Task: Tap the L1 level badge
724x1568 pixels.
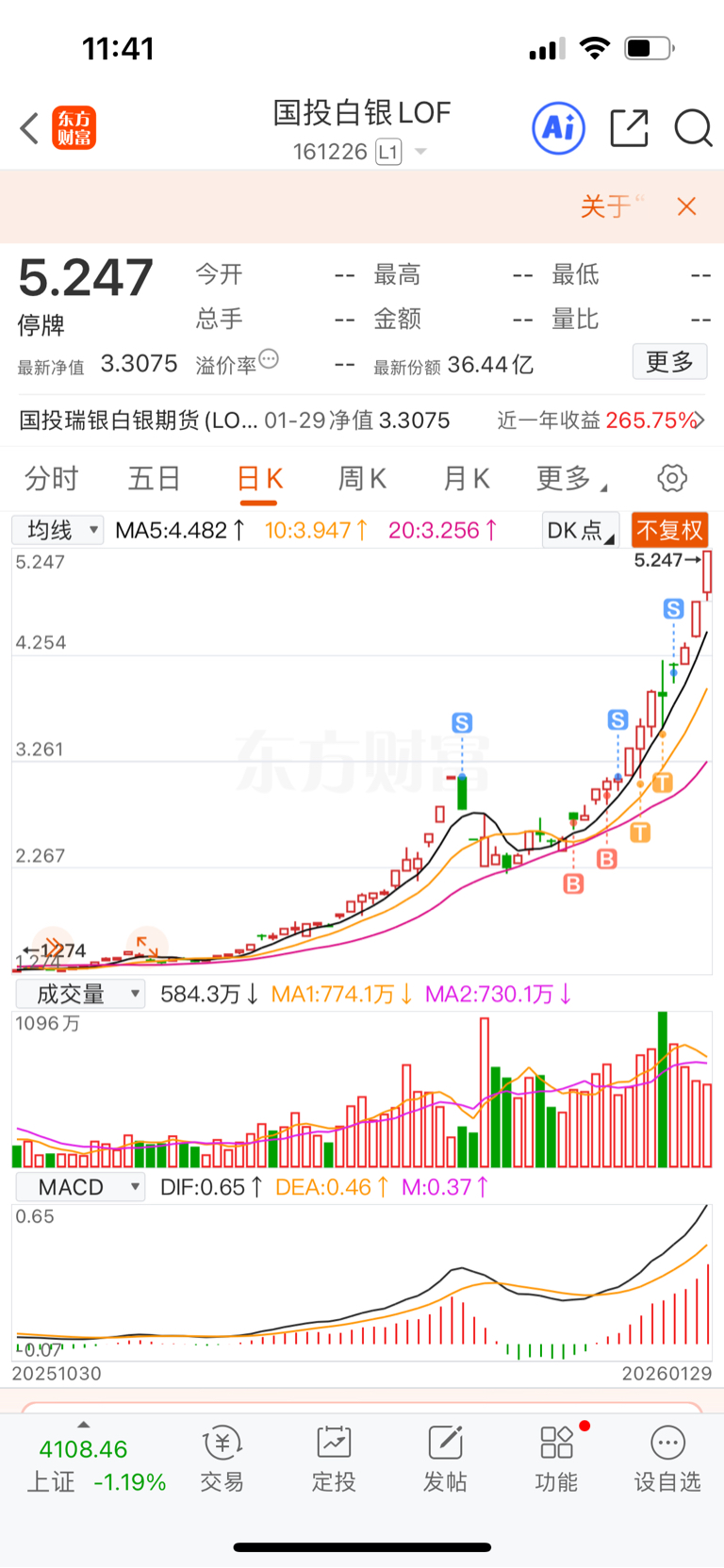Action: tap(388, 152)
